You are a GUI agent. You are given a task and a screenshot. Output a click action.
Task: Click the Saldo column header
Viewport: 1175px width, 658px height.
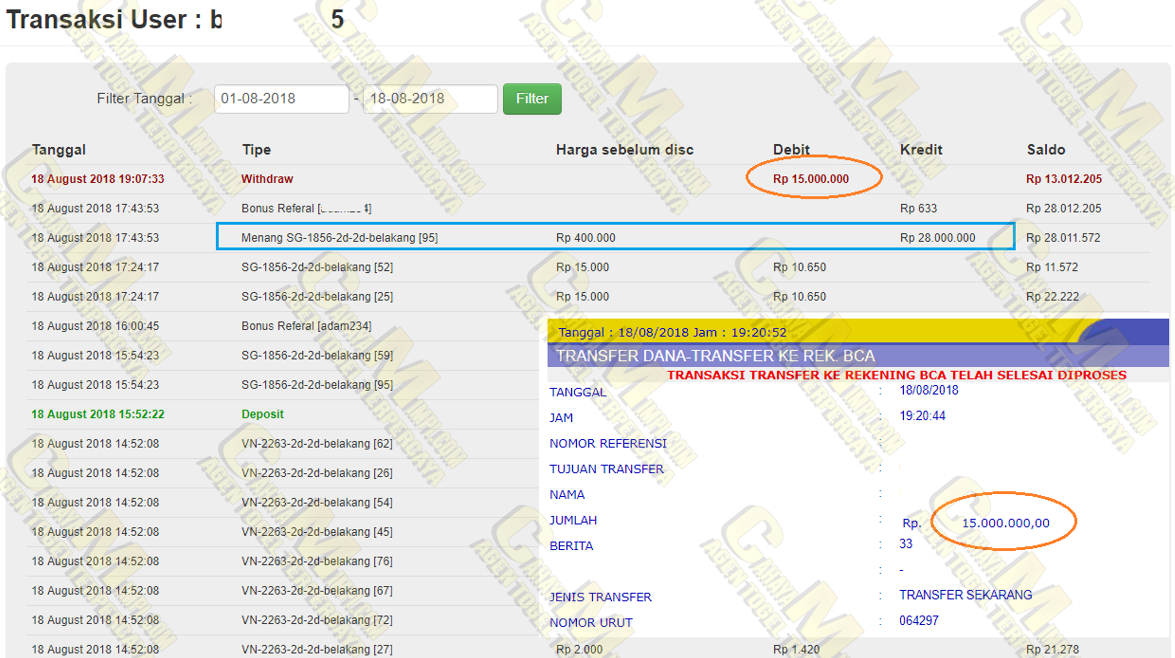[1046, 150]
